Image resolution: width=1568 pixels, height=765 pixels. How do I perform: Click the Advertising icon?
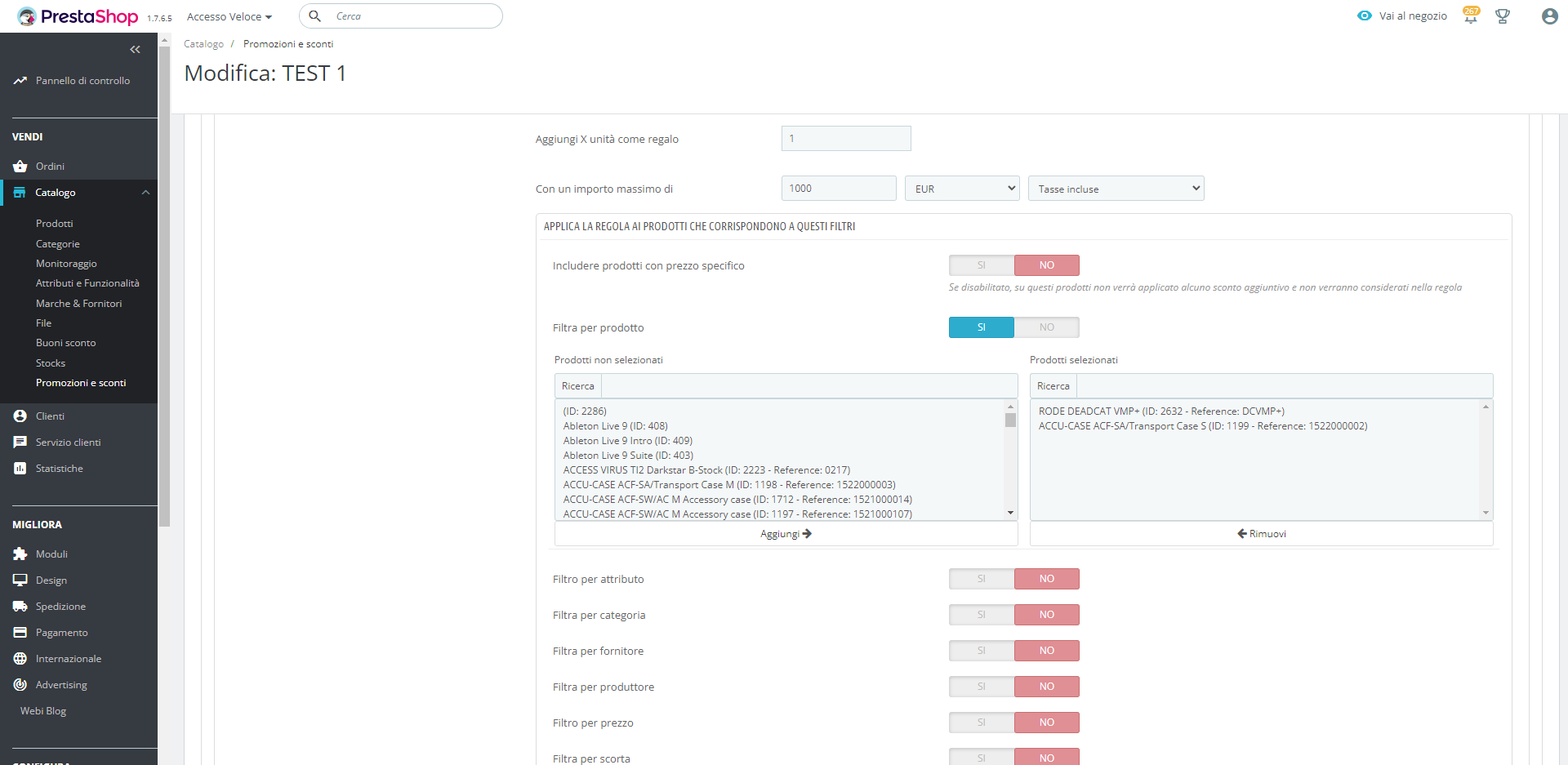click(x=20, y=685)
